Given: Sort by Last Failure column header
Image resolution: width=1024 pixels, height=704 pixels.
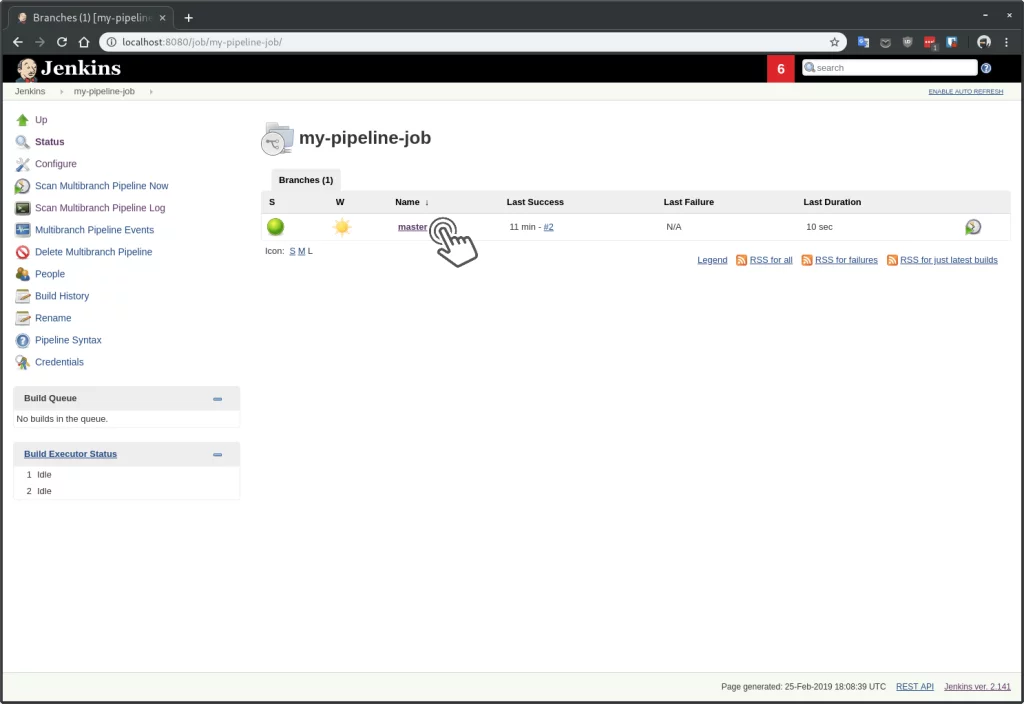Looking at the screenshot, I should pos(688,202).
